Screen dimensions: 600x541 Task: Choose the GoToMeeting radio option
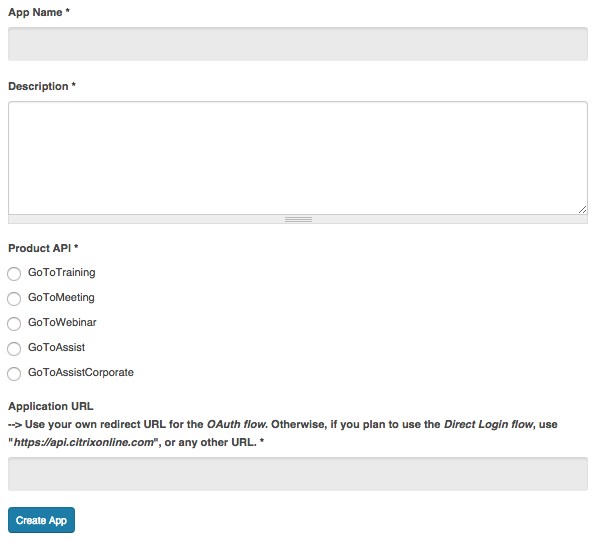click(x=14, y=299)
